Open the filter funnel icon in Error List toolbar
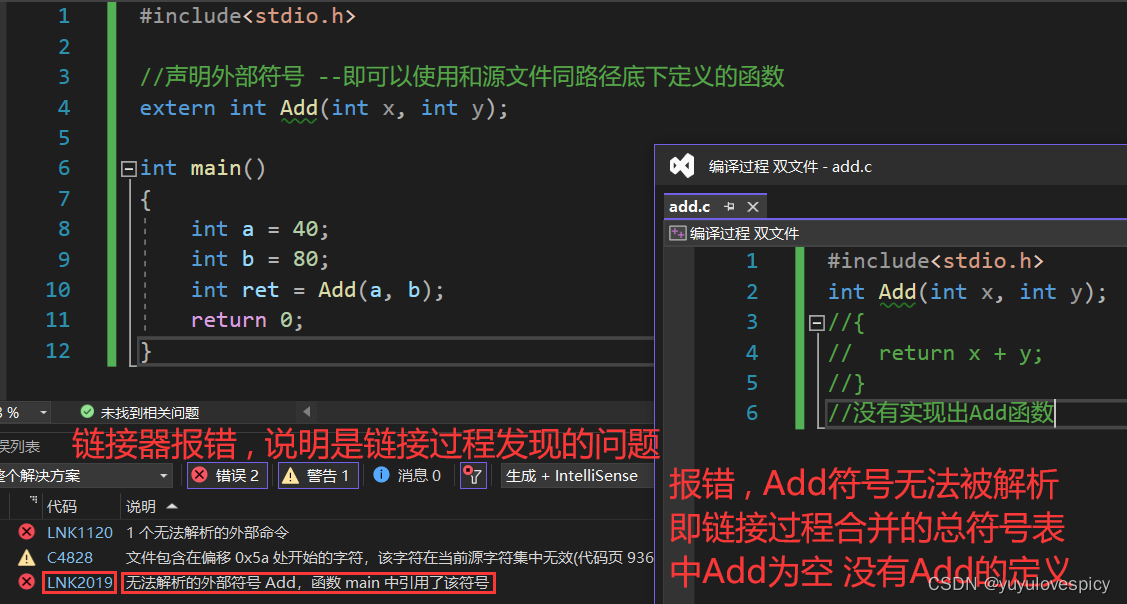 pyautogui.click(x=472, y=475)
